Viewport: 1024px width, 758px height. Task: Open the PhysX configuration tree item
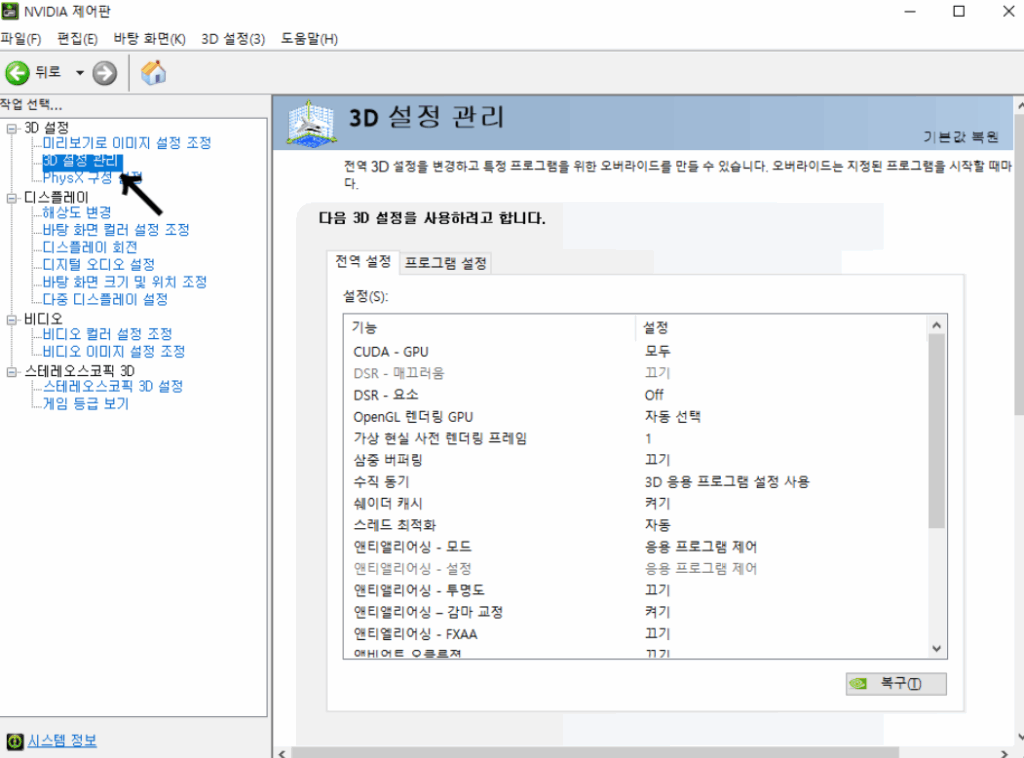pos(92,178)
